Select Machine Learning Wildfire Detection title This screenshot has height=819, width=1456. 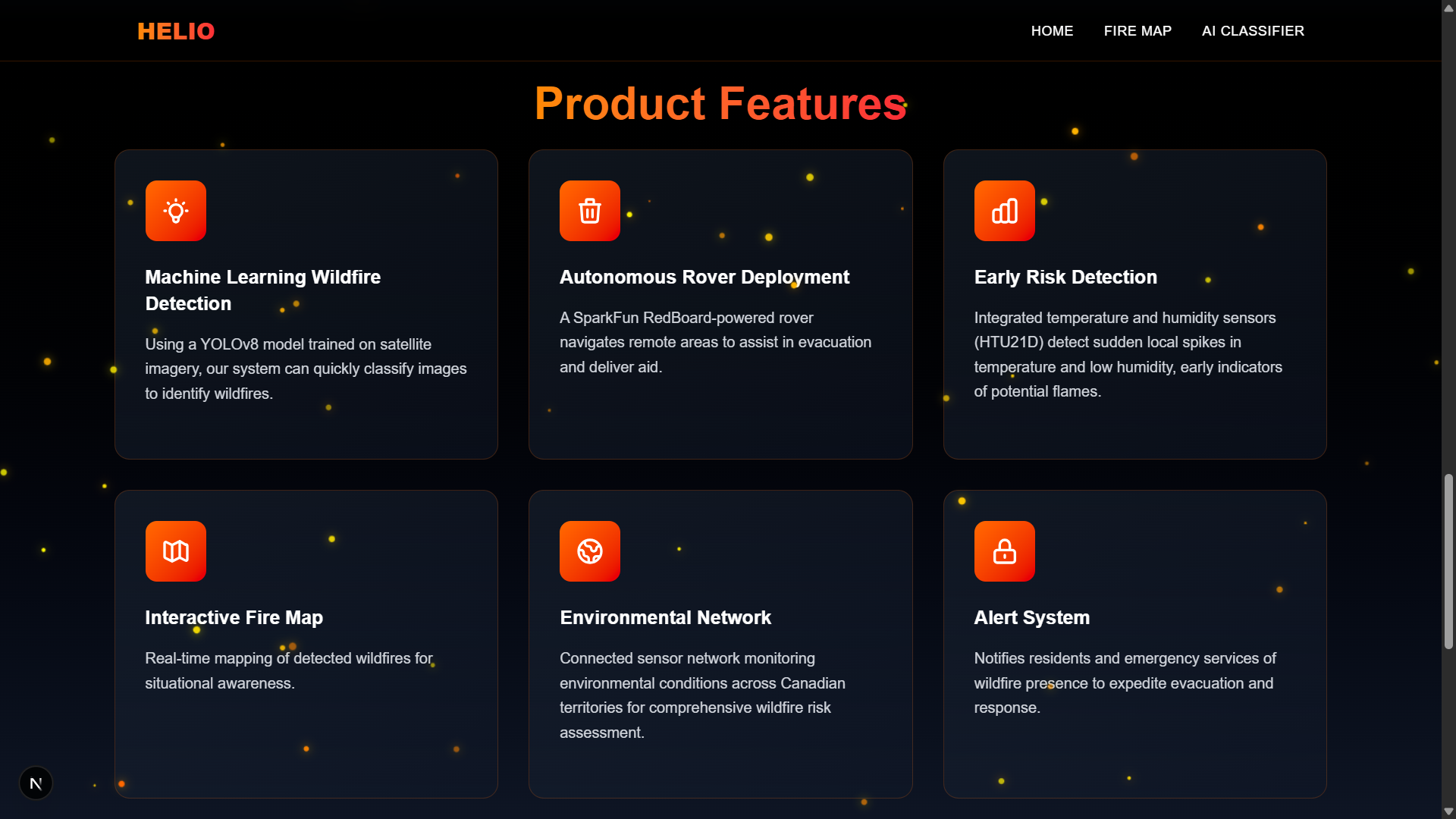pos(262,290)
